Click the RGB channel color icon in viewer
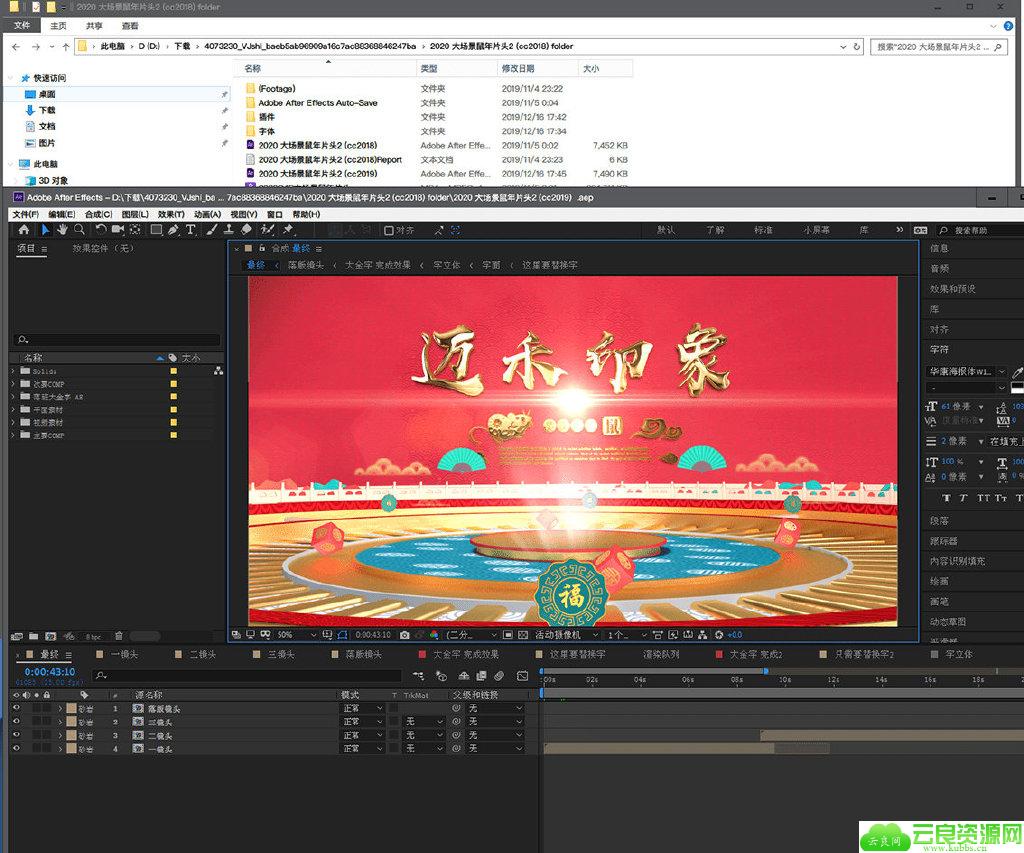Image resolution: width=1024 pixels, height=853 pixels. (x=434, y=635)
